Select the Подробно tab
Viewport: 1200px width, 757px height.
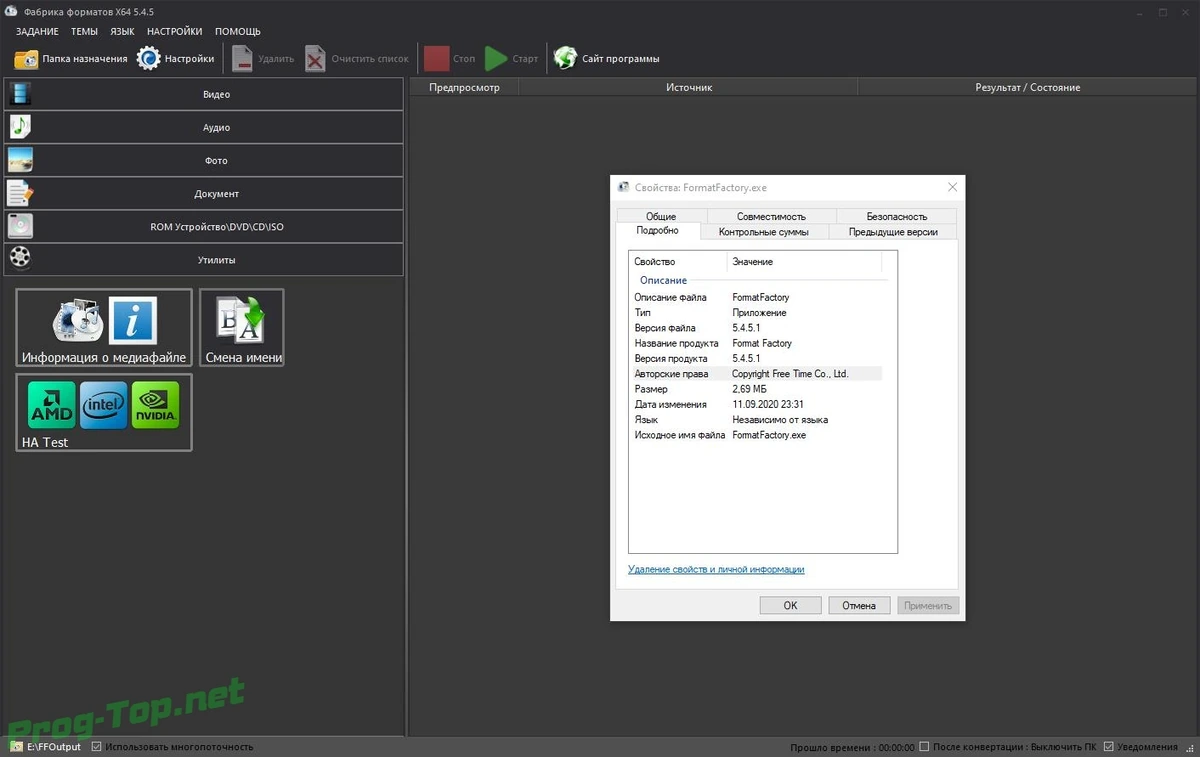(x=657, y=230)
